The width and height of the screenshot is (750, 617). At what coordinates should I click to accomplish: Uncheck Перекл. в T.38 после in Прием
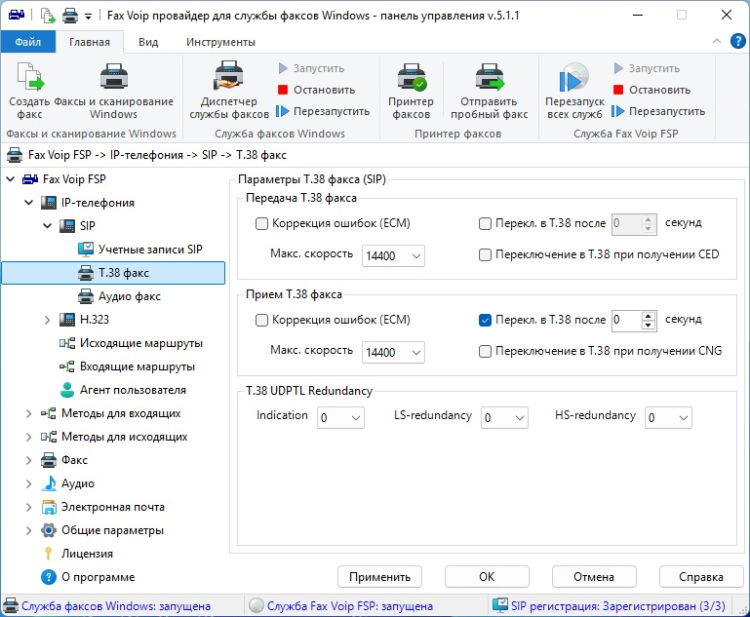pos(486,320)
